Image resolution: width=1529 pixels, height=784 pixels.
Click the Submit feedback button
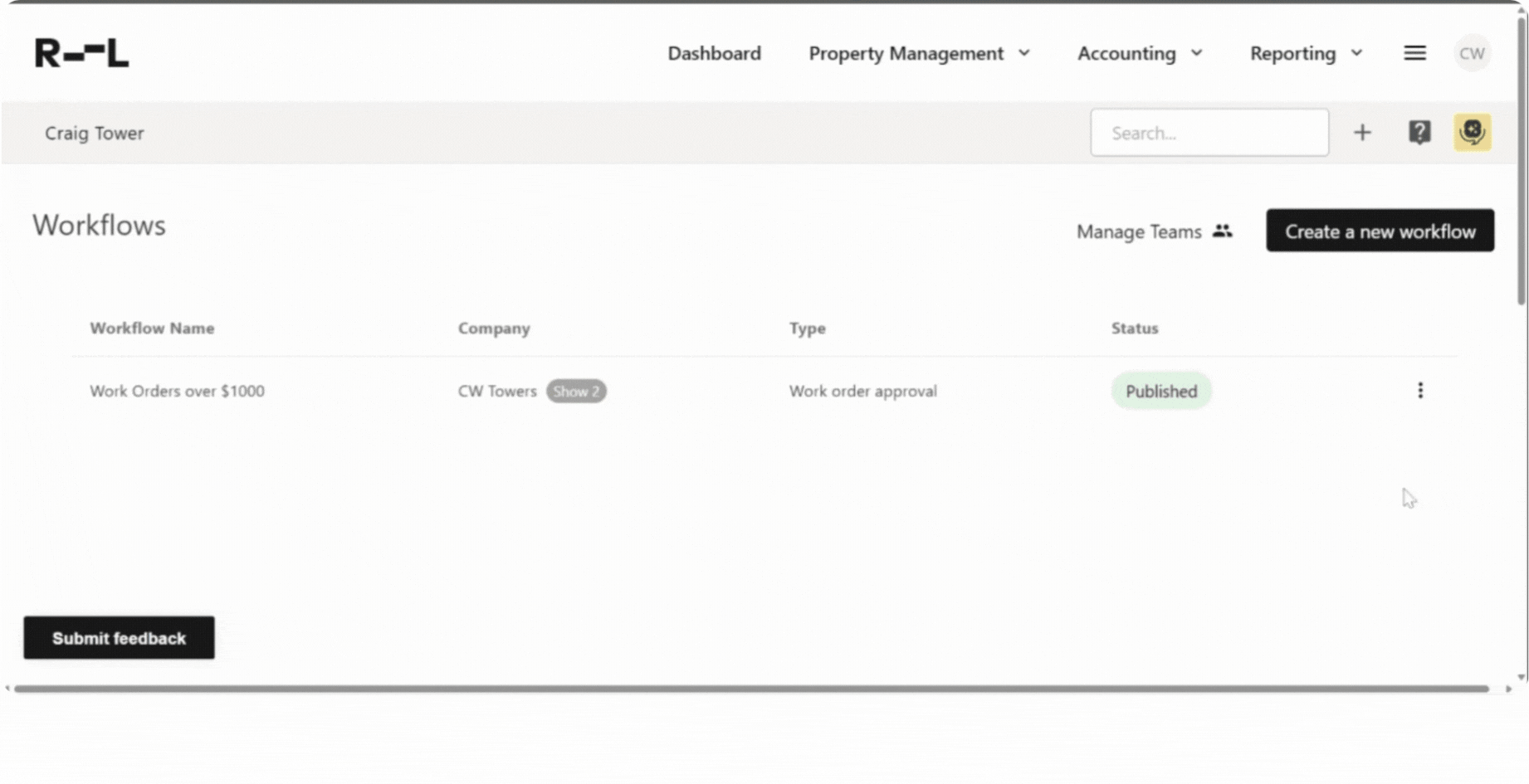(x=118, y=637)
